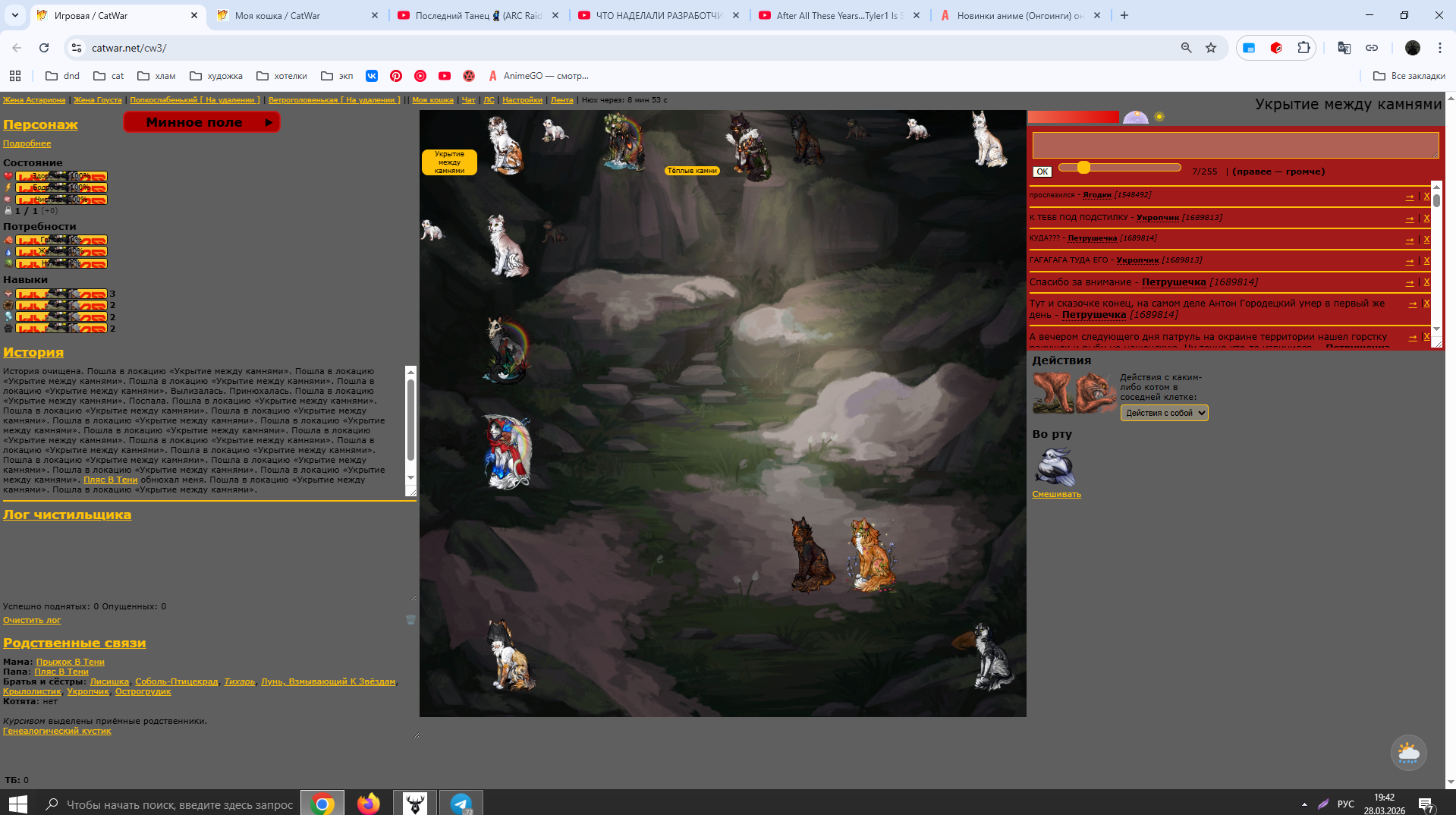Click the dig action cat icon
This screenshot has width=1456, height=815.
[1053, 392]
